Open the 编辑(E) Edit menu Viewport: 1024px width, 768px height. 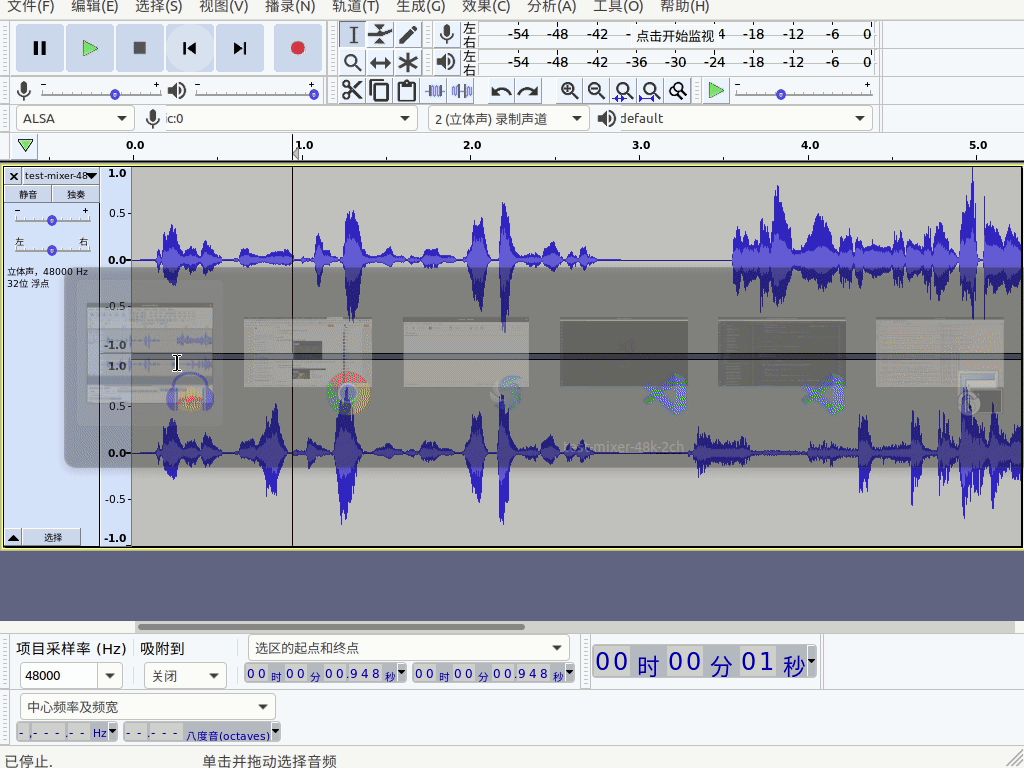[94, 7]
